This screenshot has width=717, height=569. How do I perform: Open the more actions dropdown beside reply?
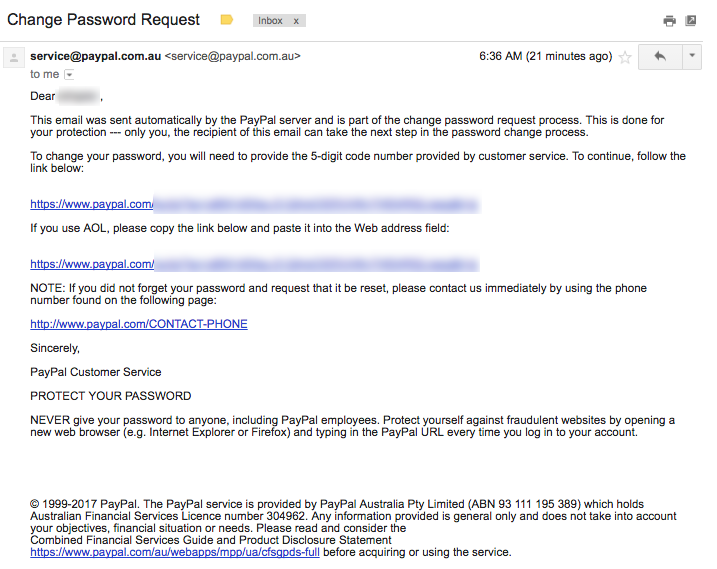pyautogui.click(x=692, y=57)
